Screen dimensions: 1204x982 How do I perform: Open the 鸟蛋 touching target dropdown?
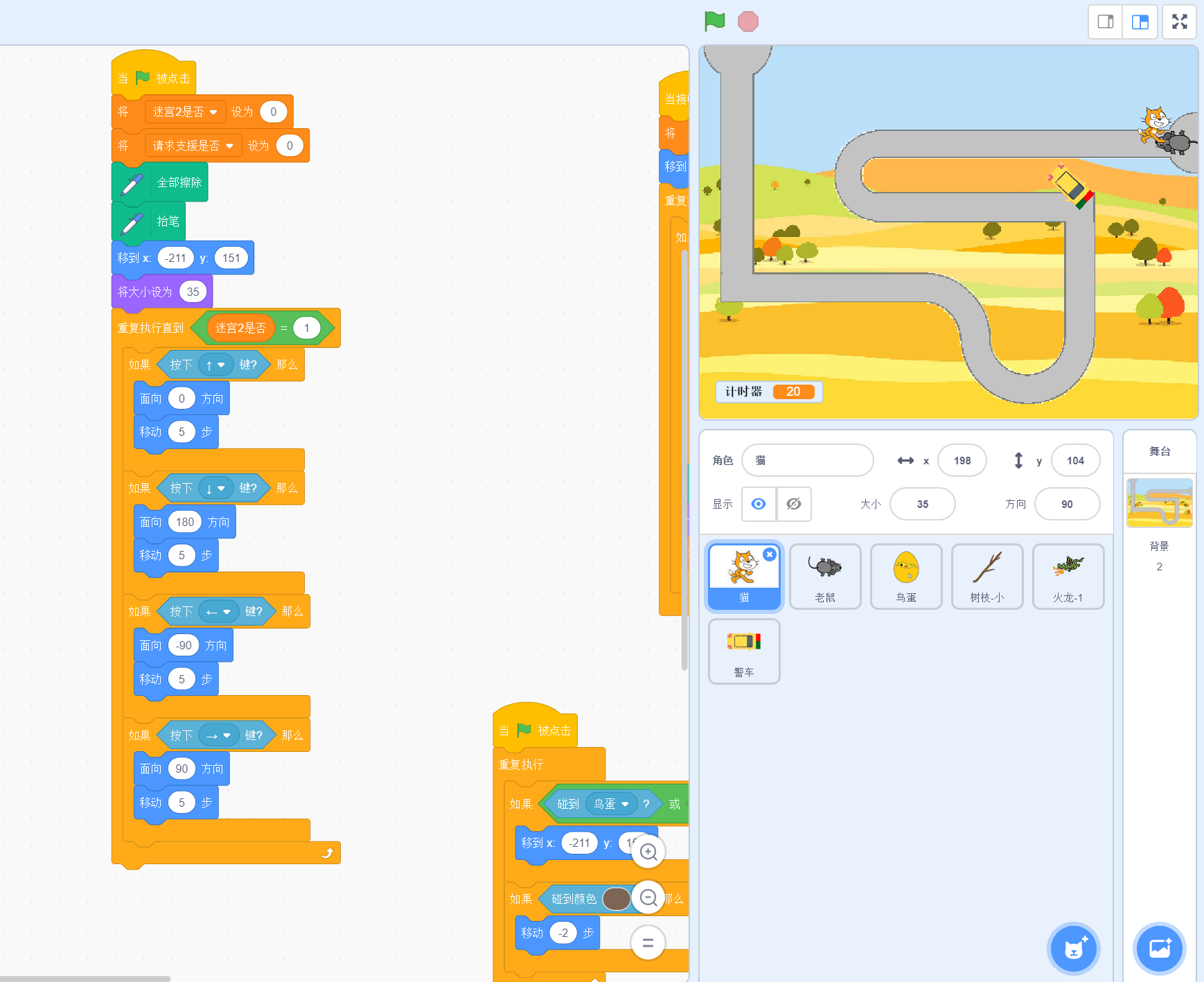625,804
